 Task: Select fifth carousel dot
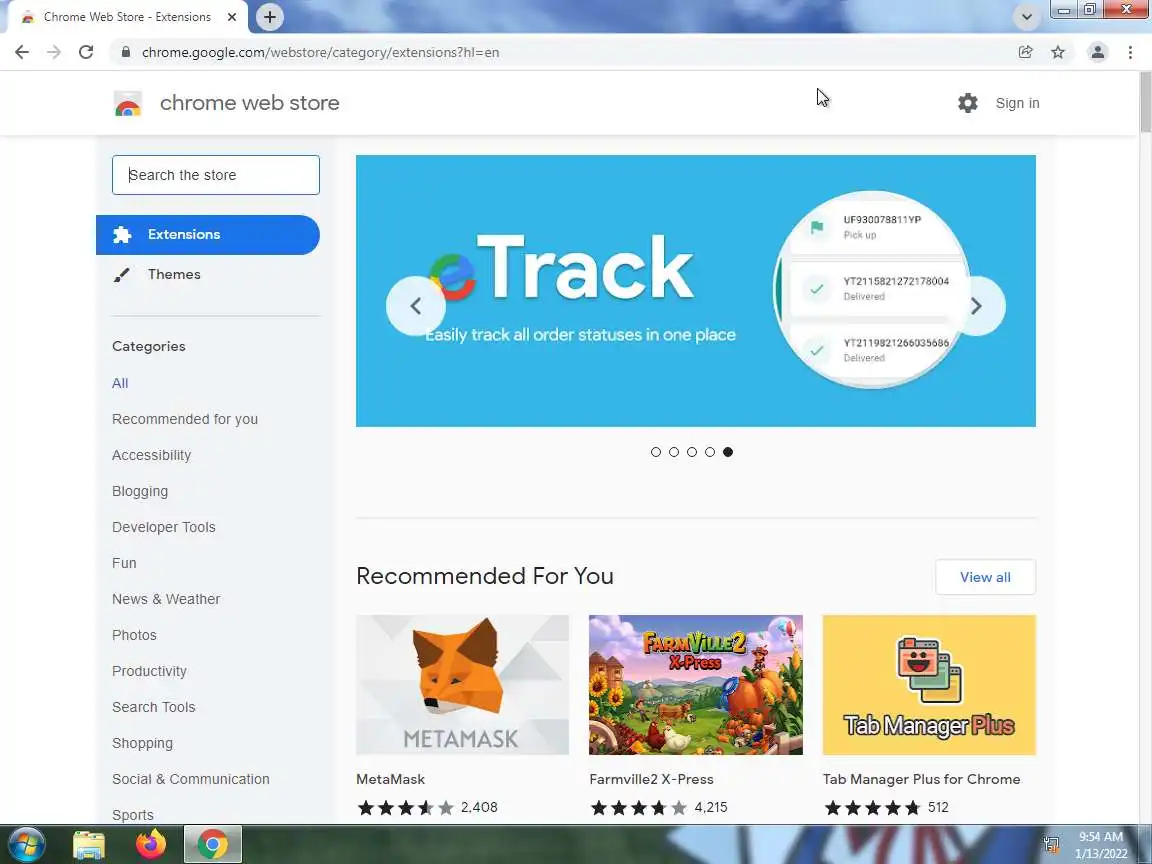(x=728, y=452)
